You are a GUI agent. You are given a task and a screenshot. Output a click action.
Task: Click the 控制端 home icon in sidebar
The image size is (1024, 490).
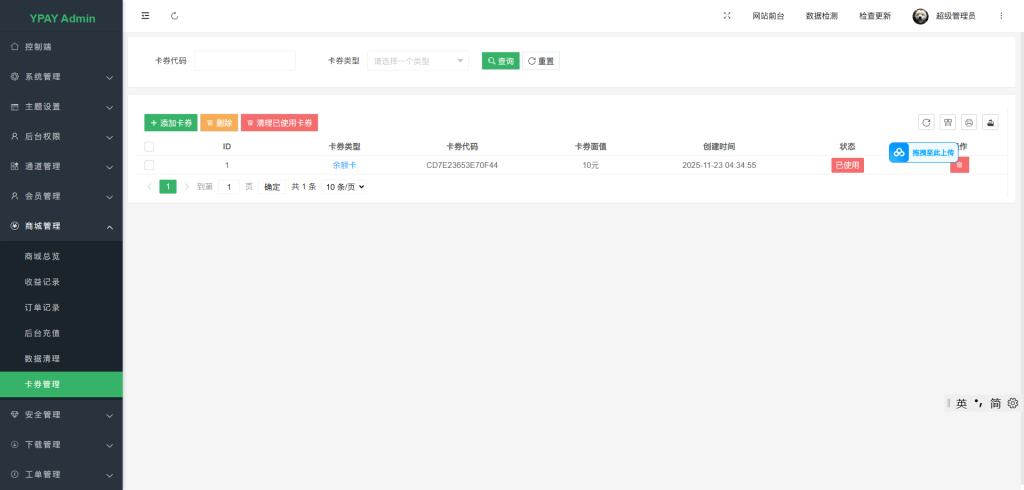(x=15, y=47)
